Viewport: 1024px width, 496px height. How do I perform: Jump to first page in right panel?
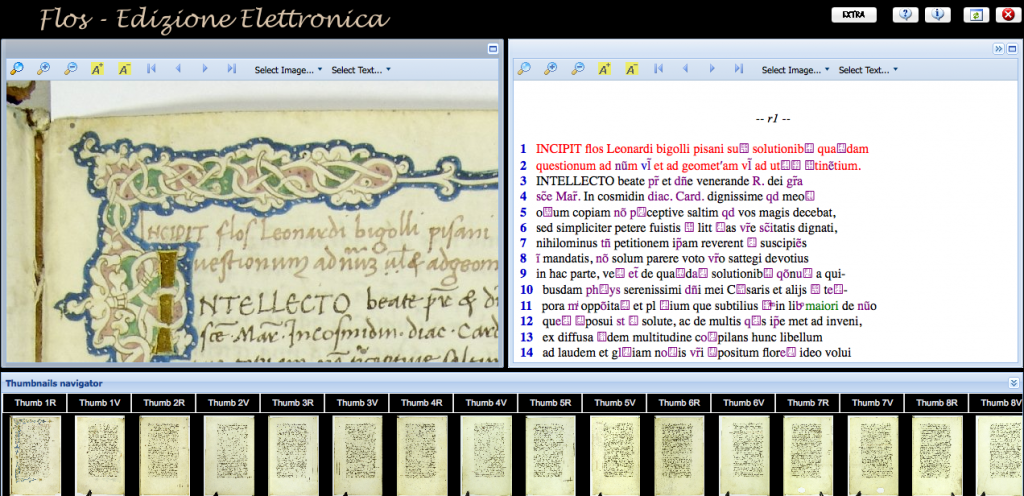pos(658,69)
